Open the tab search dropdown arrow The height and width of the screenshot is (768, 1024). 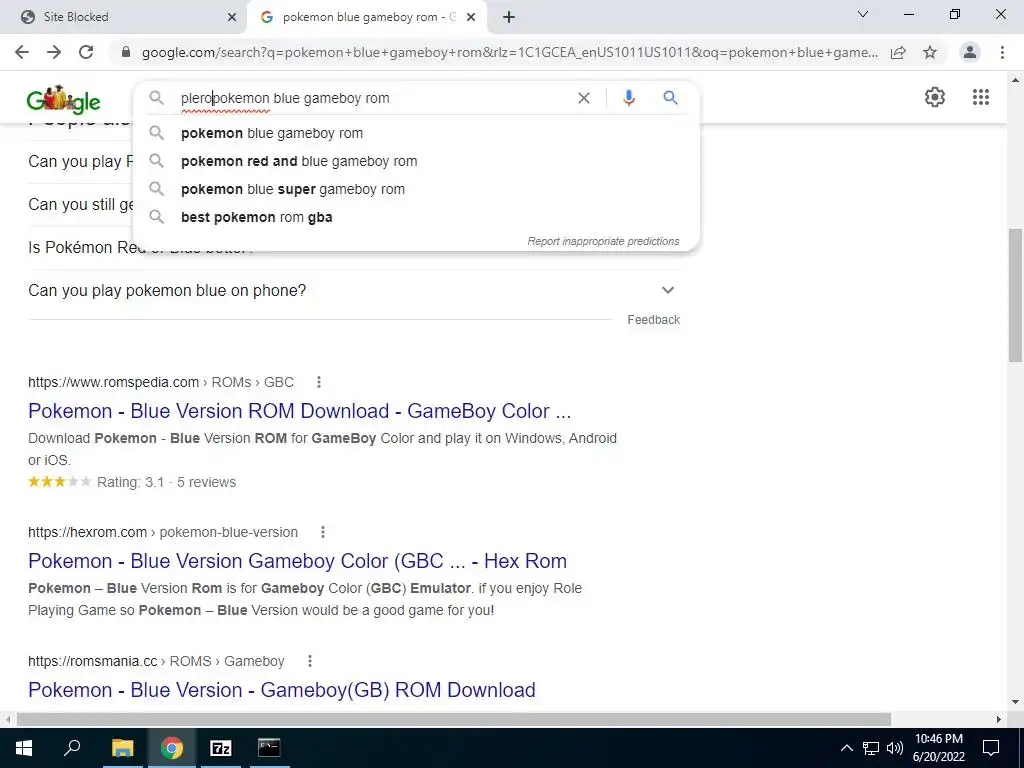(863, 14)
